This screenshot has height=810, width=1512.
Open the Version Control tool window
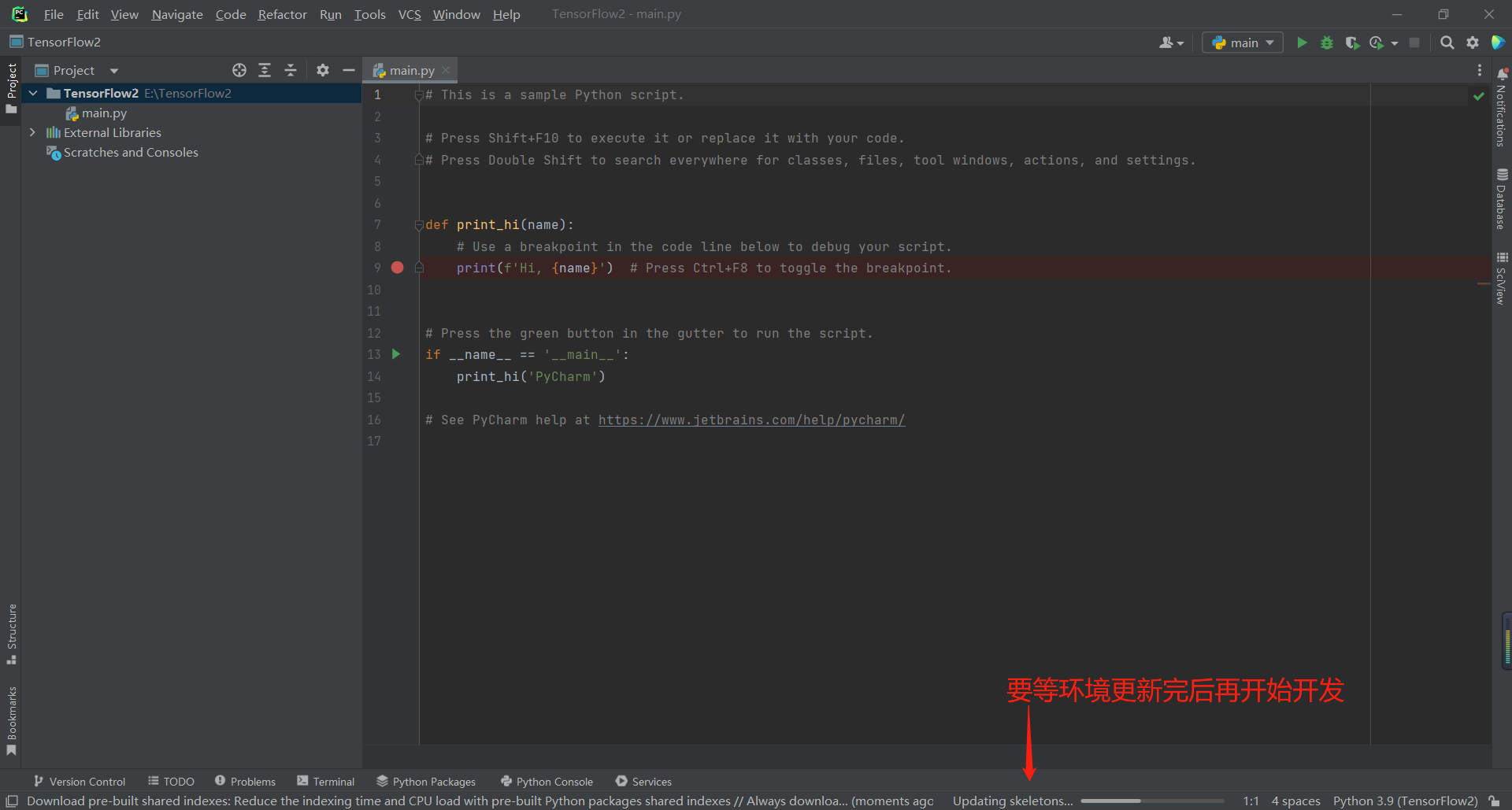point(80,781)
